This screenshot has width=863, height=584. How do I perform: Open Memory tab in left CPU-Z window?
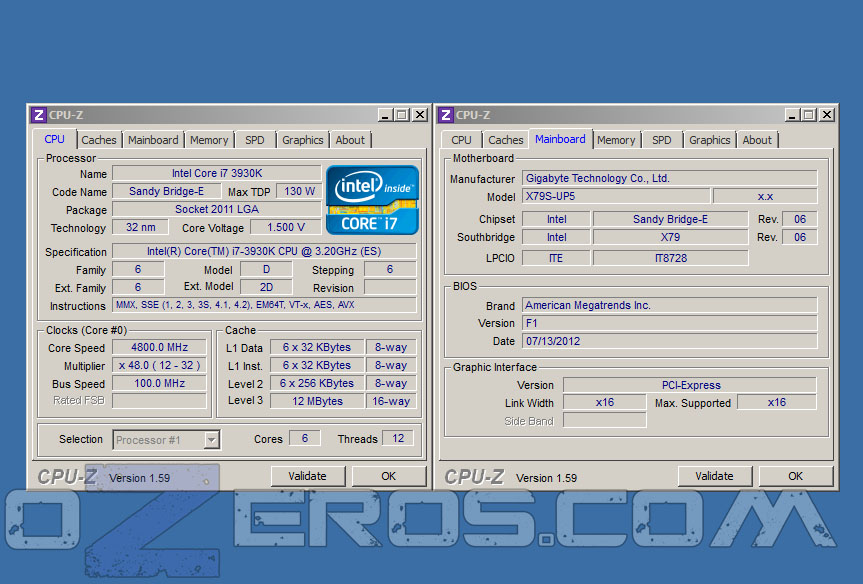(x=209, y=140)
